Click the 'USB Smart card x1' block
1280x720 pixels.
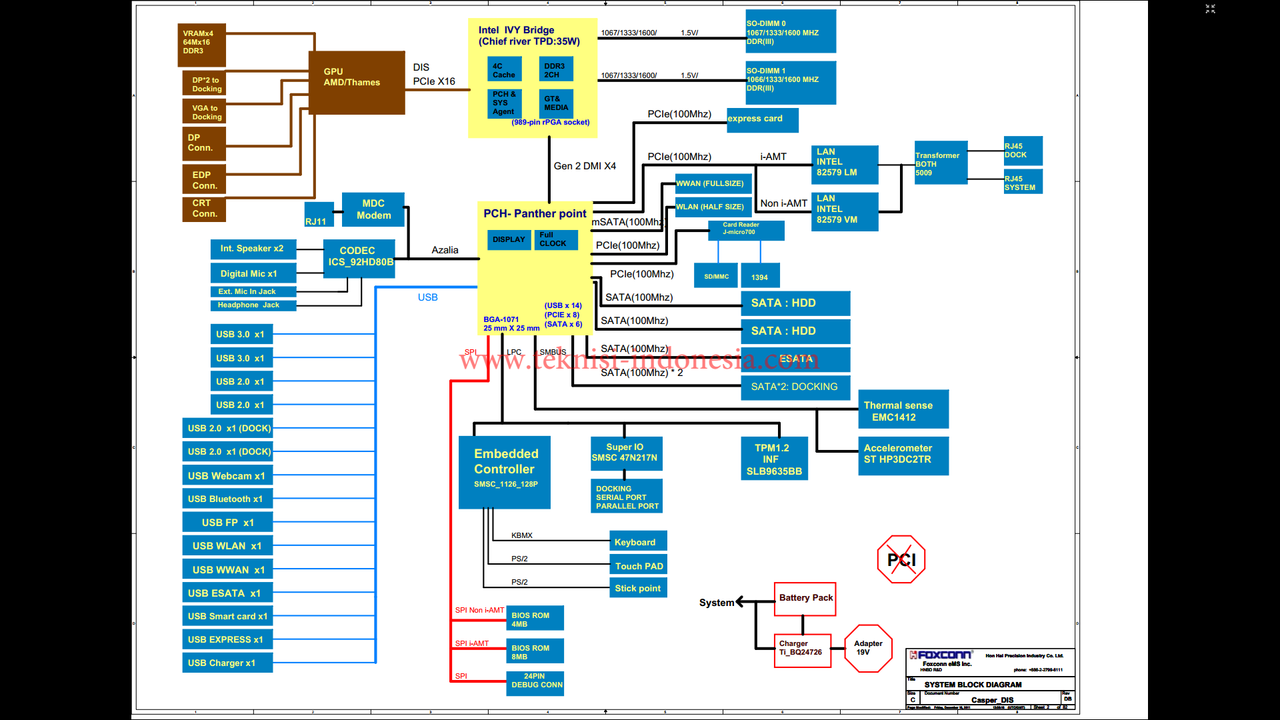(x=227, y=616)
